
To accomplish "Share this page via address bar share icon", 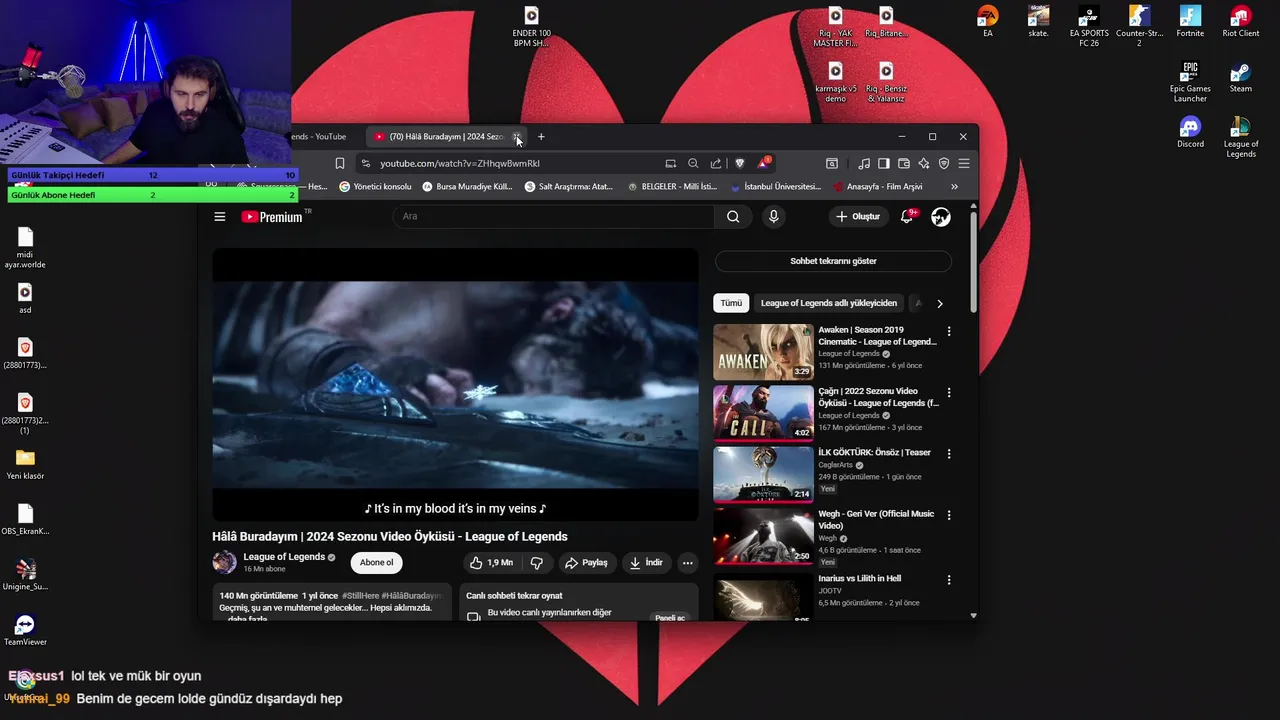I will click(716, 163).
